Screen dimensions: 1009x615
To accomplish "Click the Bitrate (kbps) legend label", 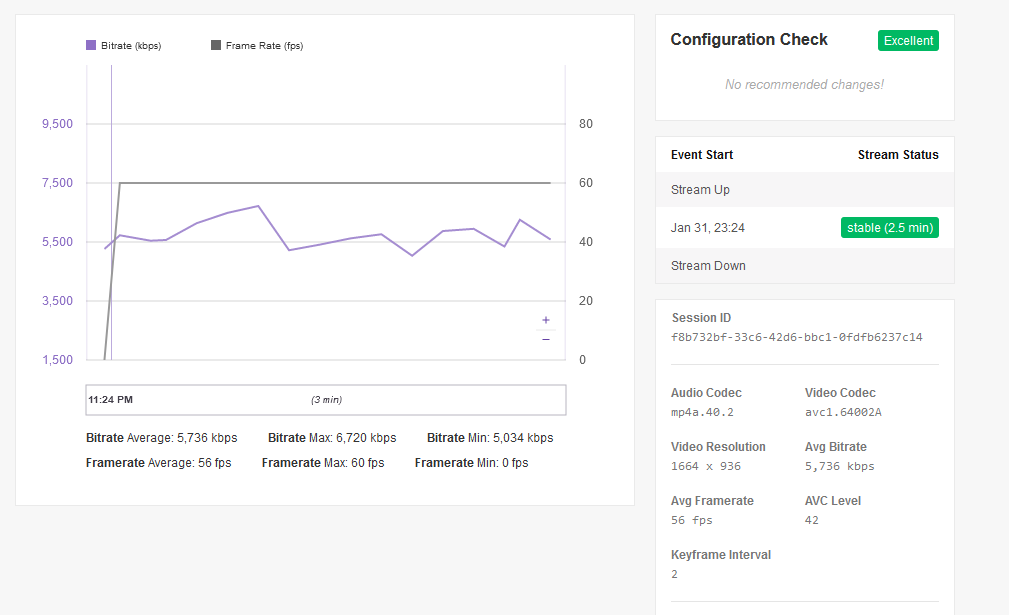I will (130, 46).
